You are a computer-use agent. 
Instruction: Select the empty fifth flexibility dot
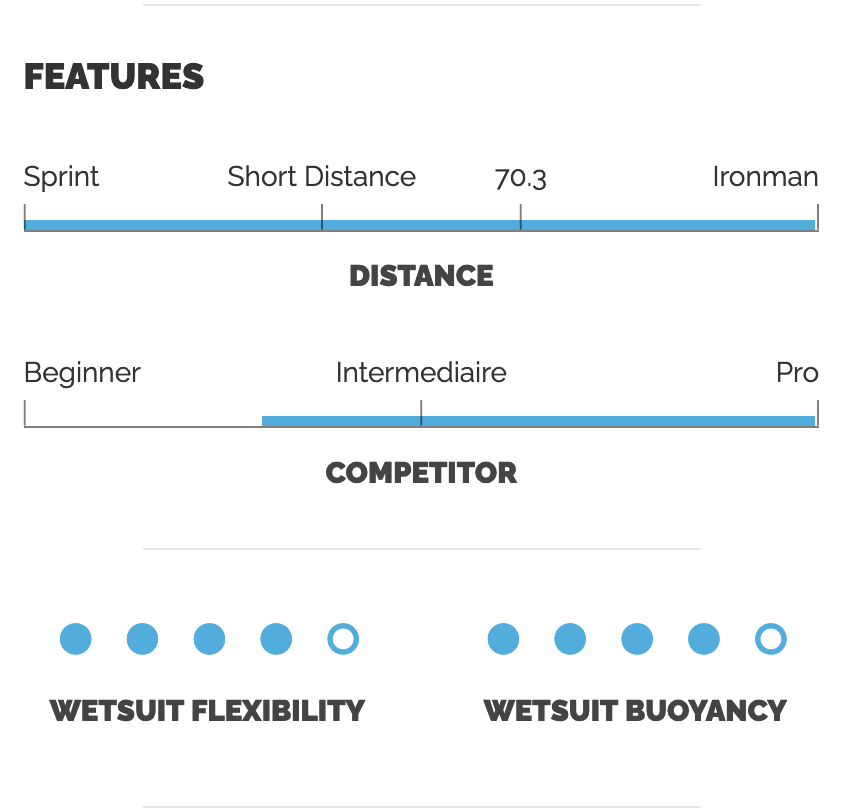pyautogui.click(x=343, y=639)
